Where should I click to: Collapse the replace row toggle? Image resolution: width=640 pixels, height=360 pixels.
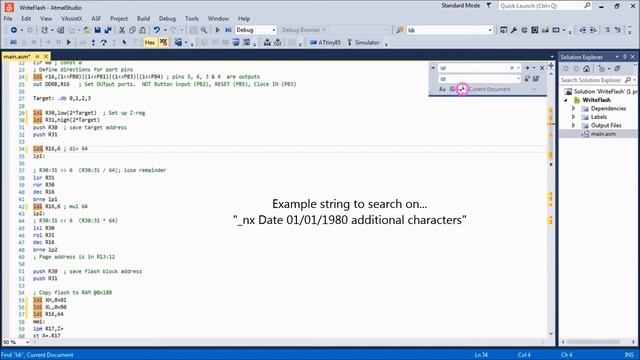click(x=433, y=68)
